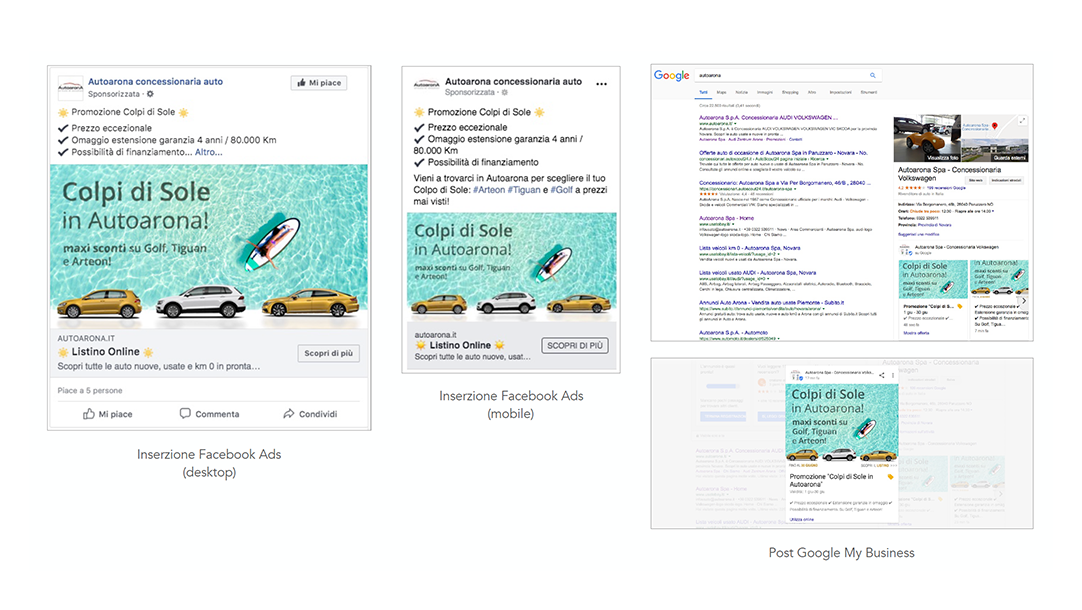1082x610 pixels.
Task: Click AUTOARONA.IT domain text in desktop ad
Action: pyautogui.click(x=86, y=338)
